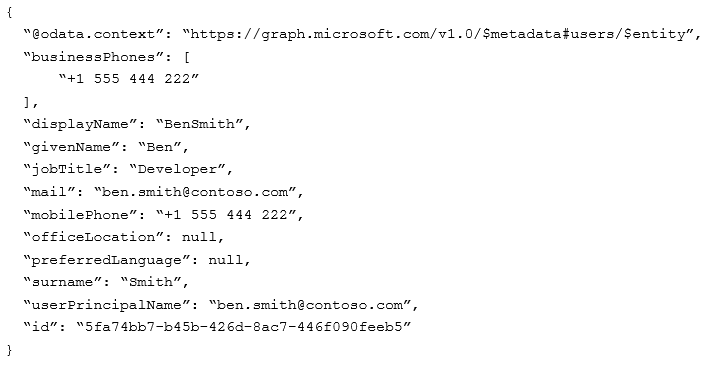Image resolution: width=718 pixels, height=365 pixels.
Task: Click the business phone number "+1 555 444 222"
Action: tap(129, 79)
